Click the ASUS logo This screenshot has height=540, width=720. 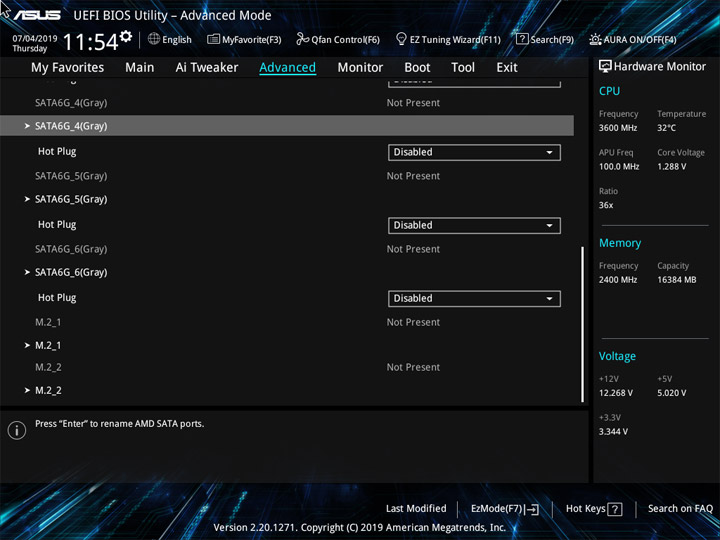[x=37, y=15]
